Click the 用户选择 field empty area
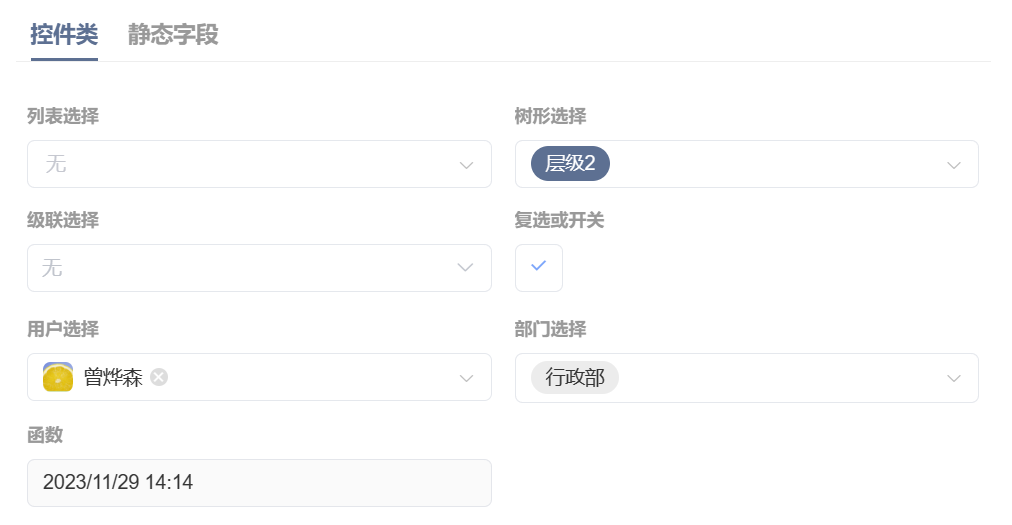The image size is (1012, 525). pos(310,377)
